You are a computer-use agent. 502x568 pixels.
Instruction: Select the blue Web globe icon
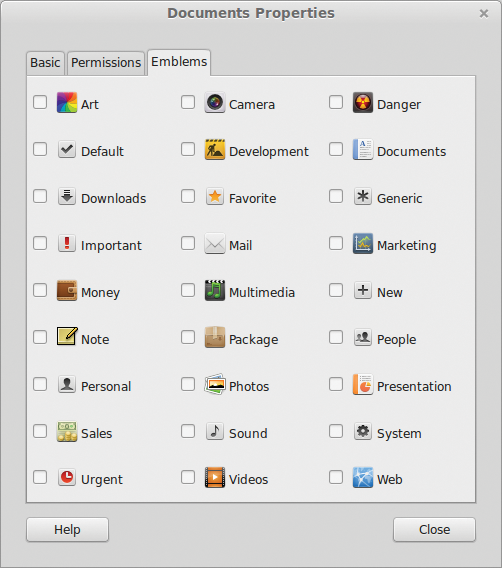point(363,477)
